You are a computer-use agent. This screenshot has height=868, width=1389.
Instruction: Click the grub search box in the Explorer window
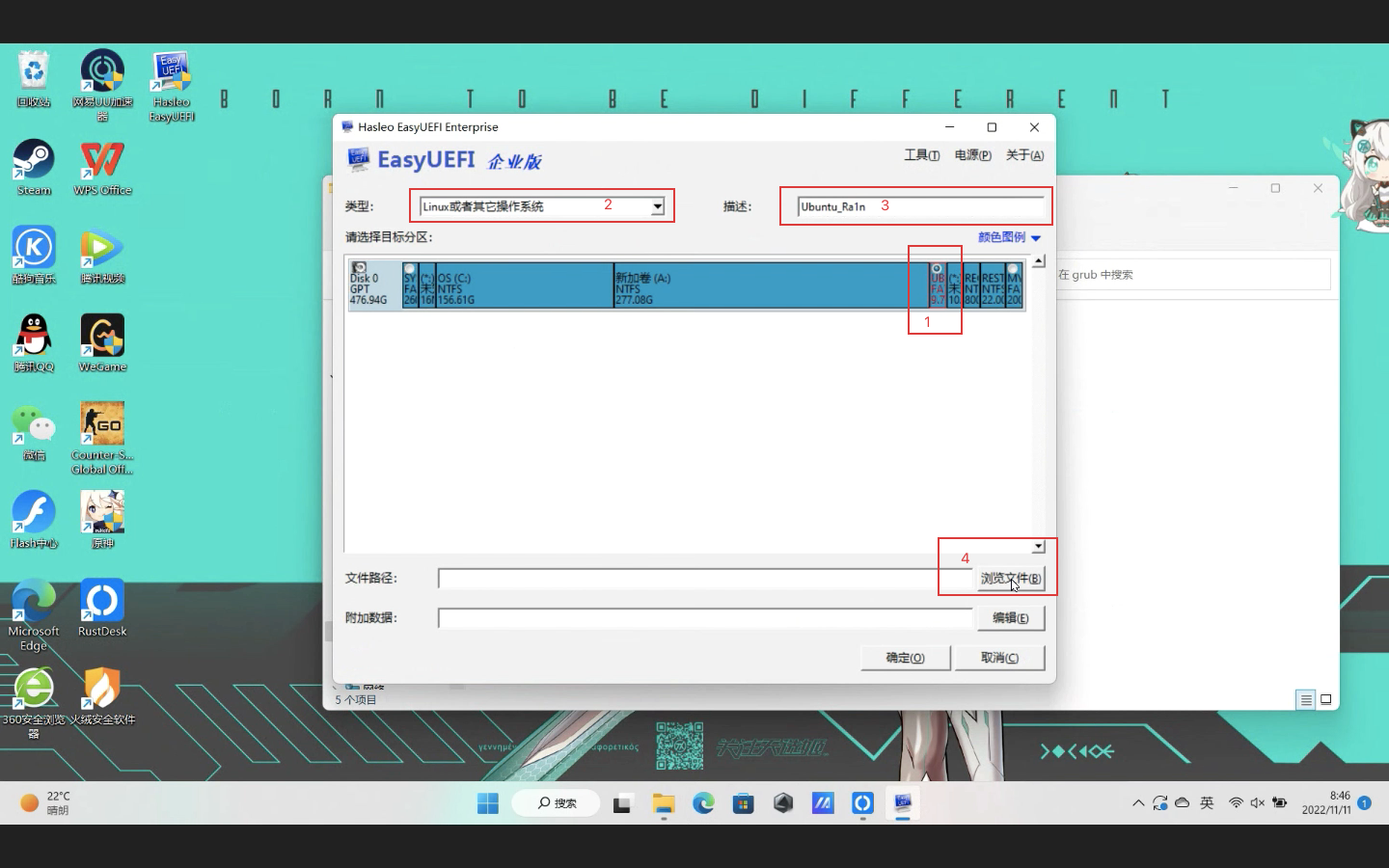pyautogui.click(x=1193, y=275)
